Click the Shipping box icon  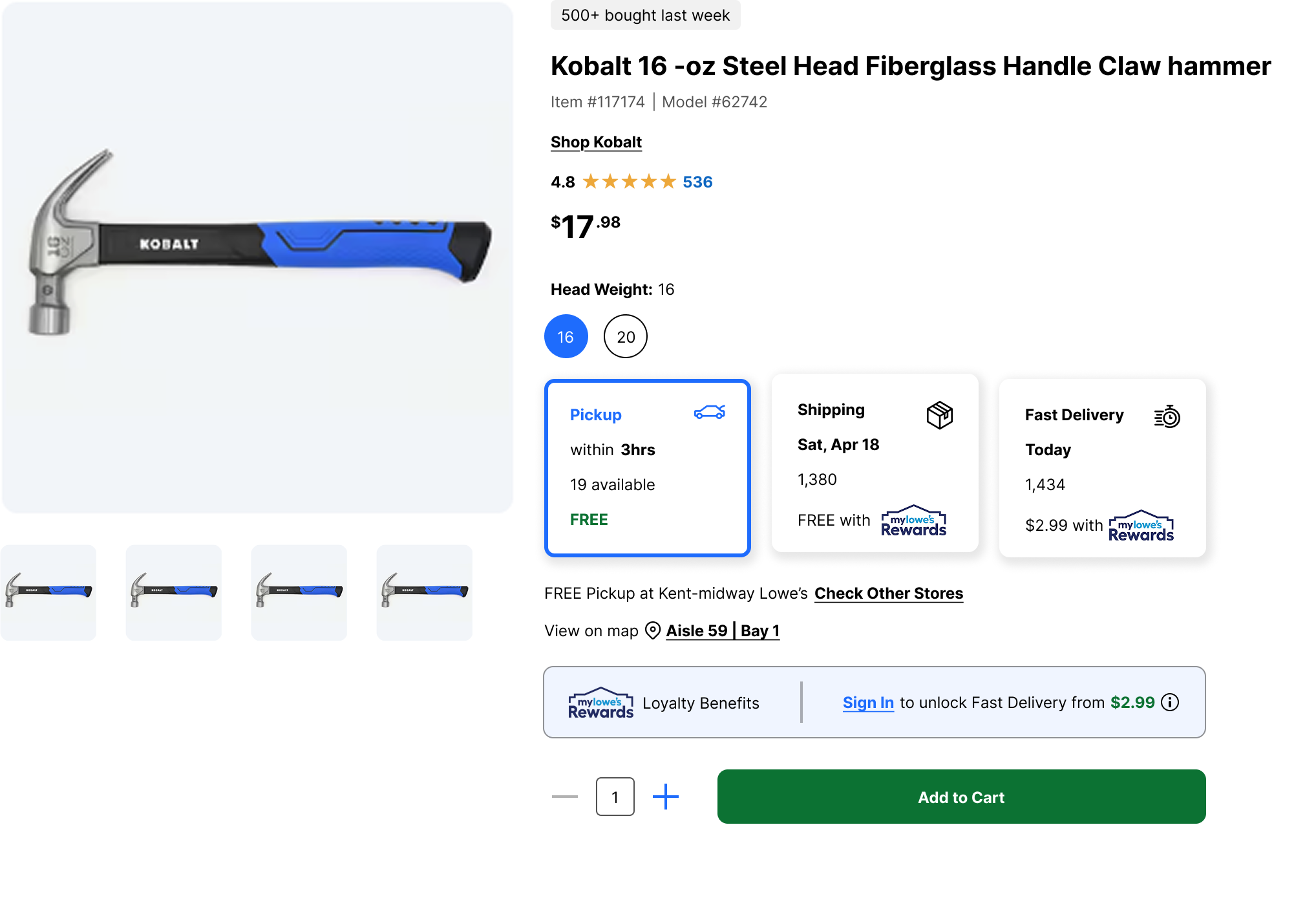point(939,415)
